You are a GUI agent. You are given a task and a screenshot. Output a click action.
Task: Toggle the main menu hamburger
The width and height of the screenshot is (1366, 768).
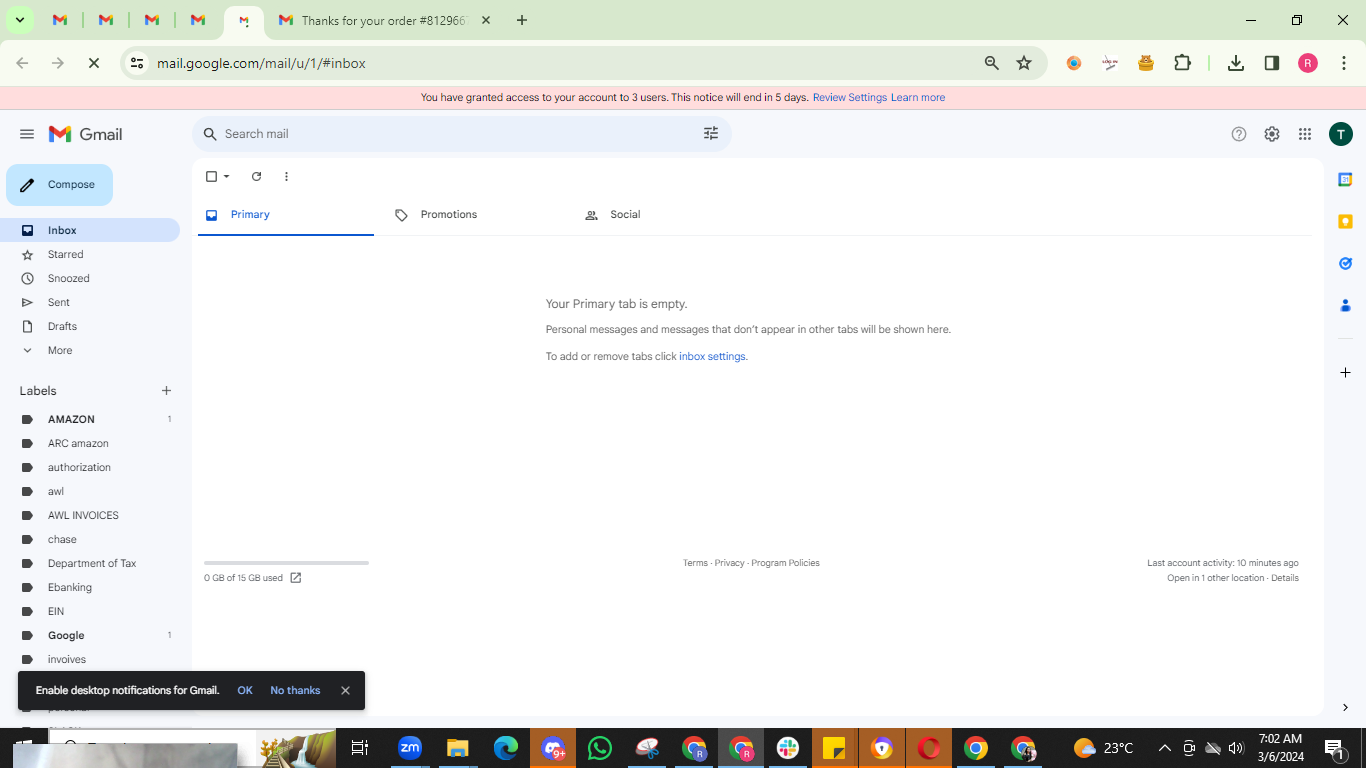click(x=27, y=134)
